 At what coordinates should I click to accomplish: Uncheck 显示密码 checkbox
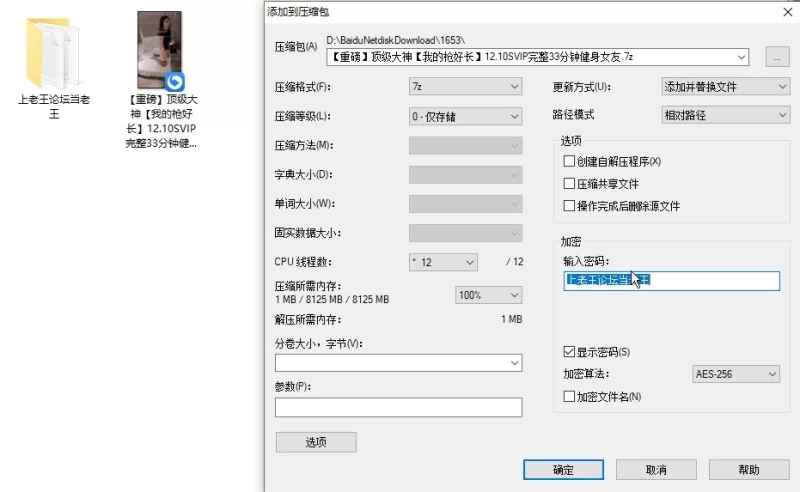[569, 352]
